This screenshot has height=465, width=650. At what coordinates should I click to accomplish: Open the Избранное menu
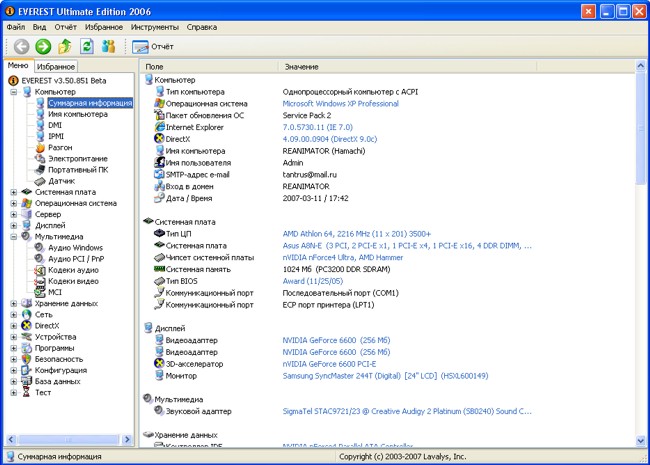[x=104, y=27]
